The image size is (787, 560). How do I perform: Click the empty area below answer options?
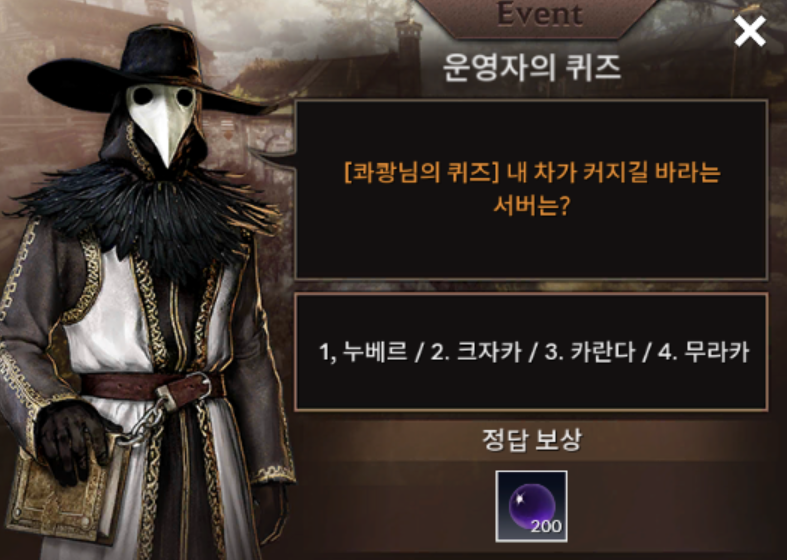(x=531, y=389)
